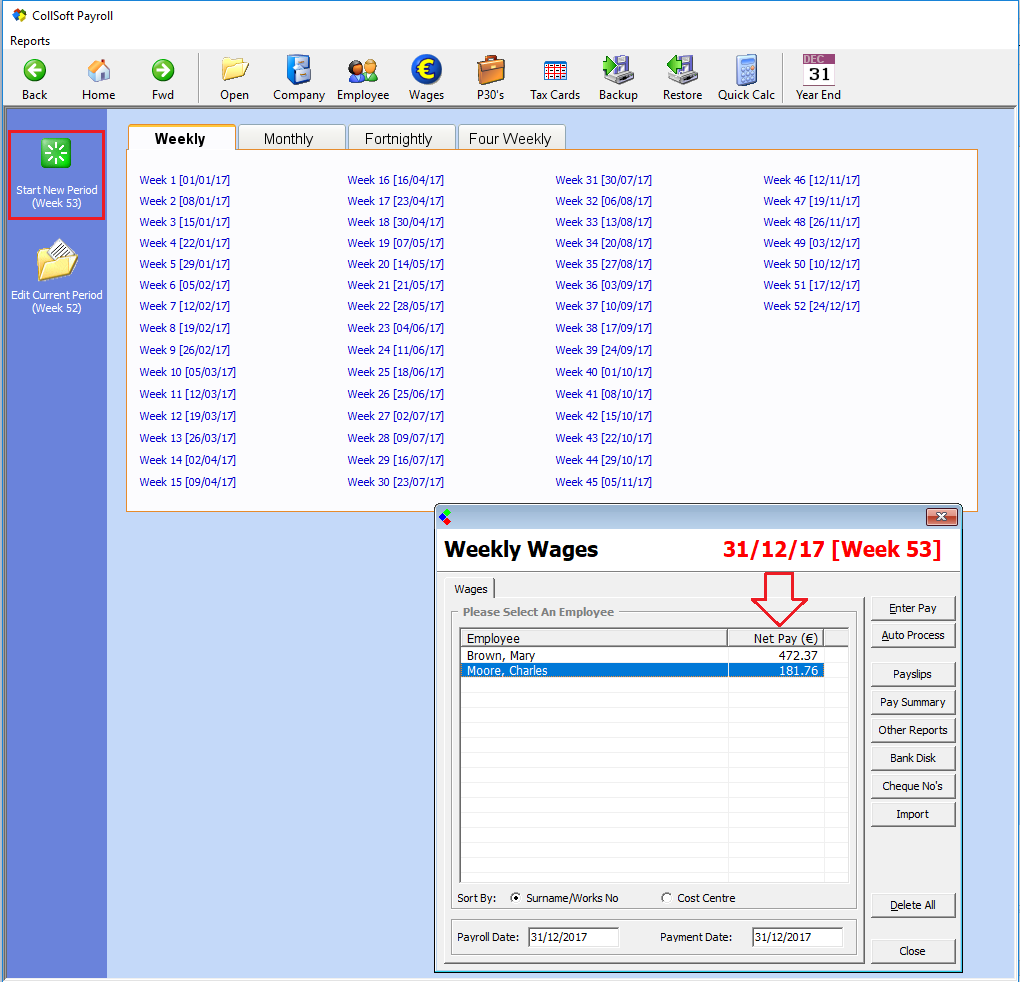1020x982 pixels.
Task: Click the P30's briefcase icon
Action: click(490, 77)
